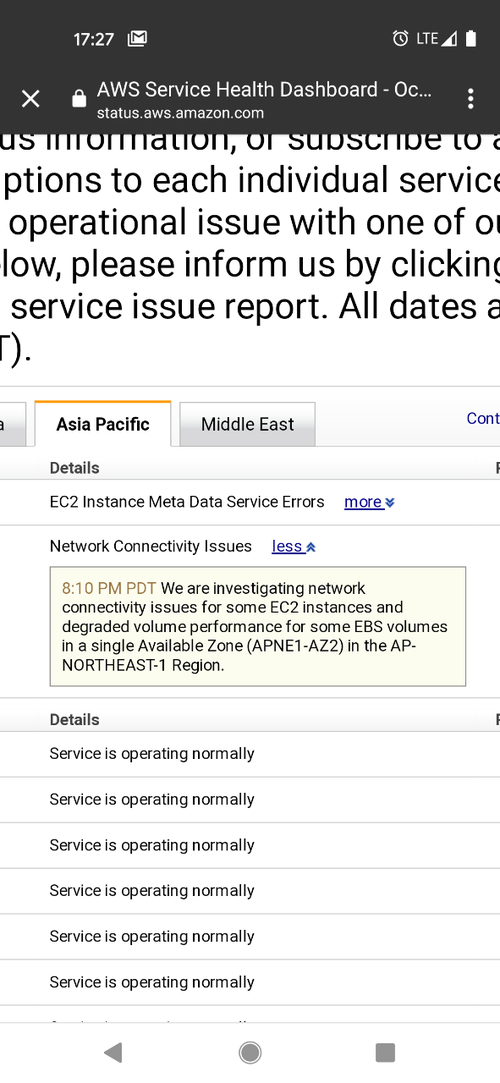Image resolution: width=500 pixels, height=1083 pixels.
Task: Collapse Network Connectivity Issues with less
Action: coord(294,546)
